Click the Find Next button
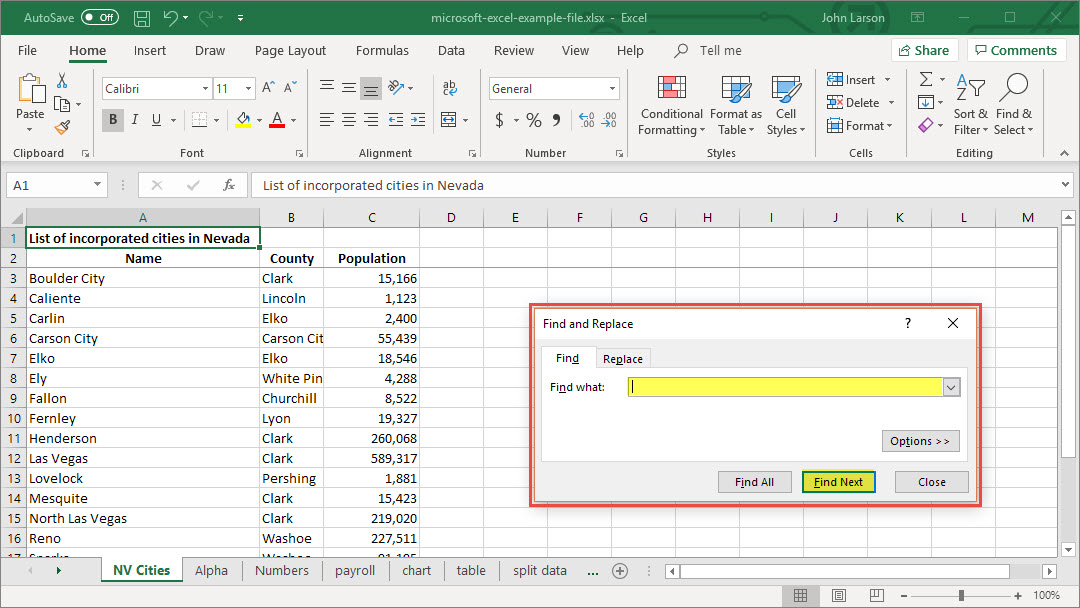 pyautogui.click(x=838, y=482)
